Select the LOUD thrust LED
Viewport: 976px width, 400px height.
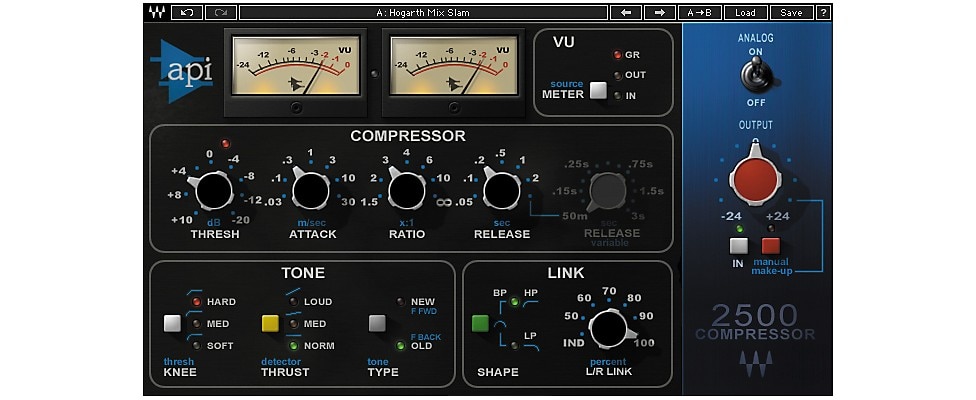[x=294, y=302]
